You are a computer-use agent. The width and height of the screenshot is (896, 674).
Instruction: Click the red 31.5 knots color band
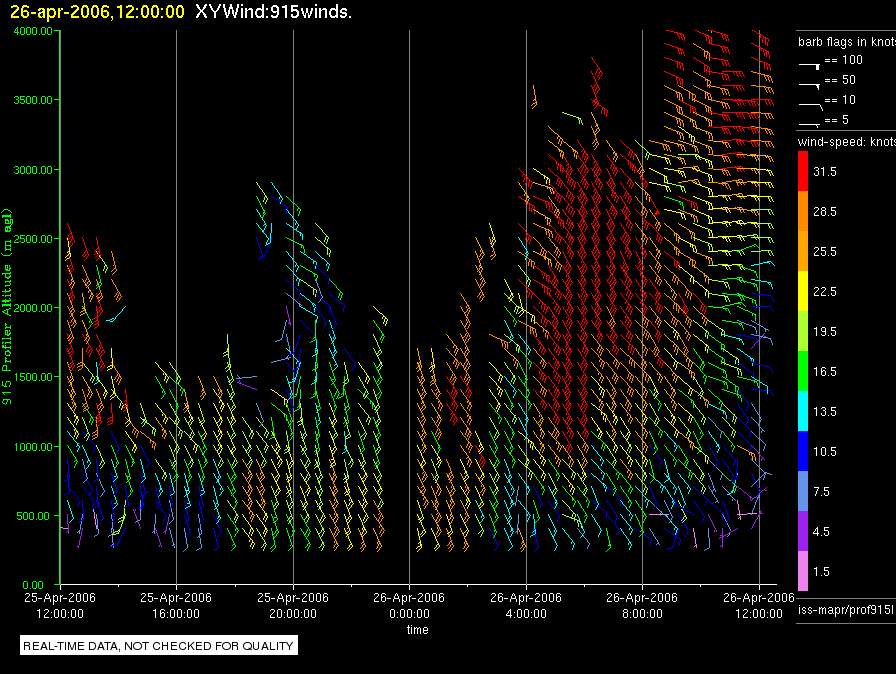tap(802, 172)
